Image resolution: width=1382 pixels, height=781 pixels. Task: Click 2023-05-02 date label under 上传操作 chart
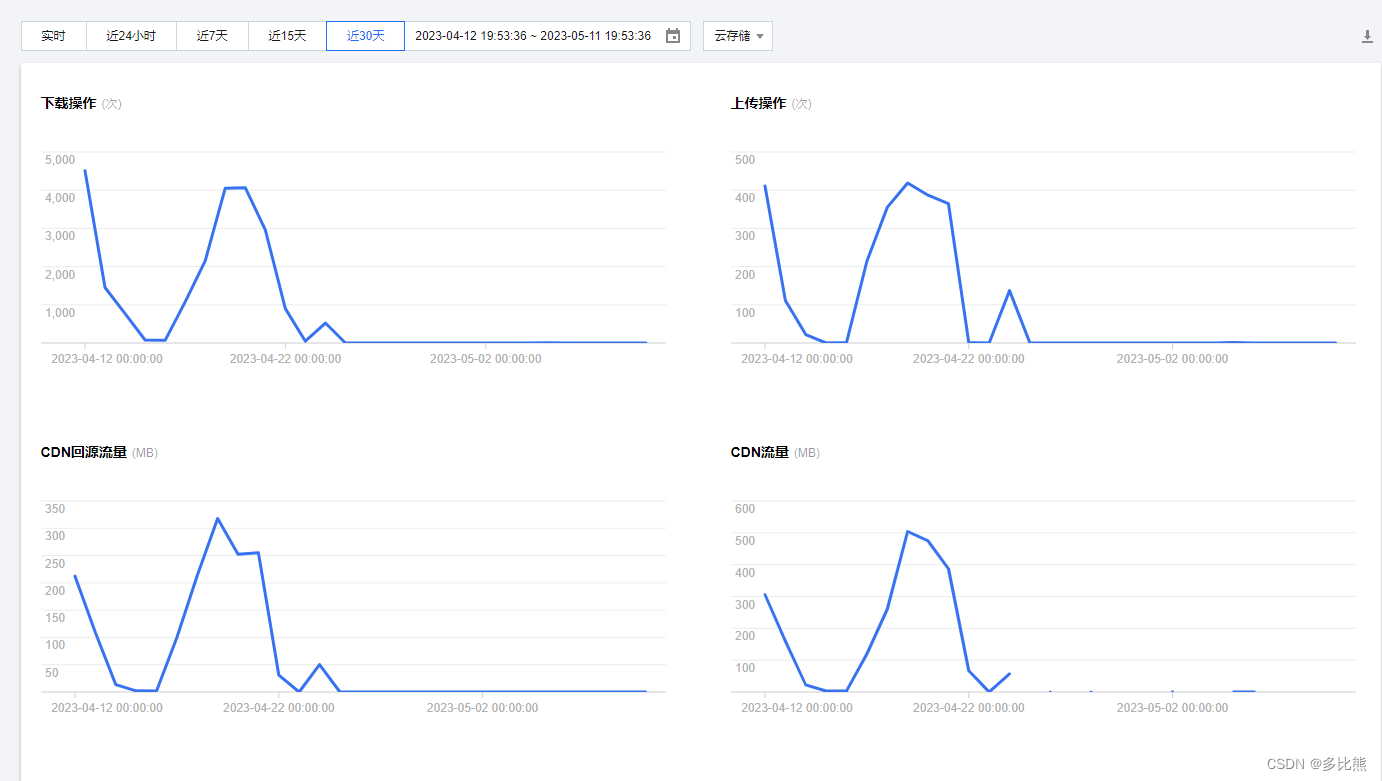tap(1172, 359)
